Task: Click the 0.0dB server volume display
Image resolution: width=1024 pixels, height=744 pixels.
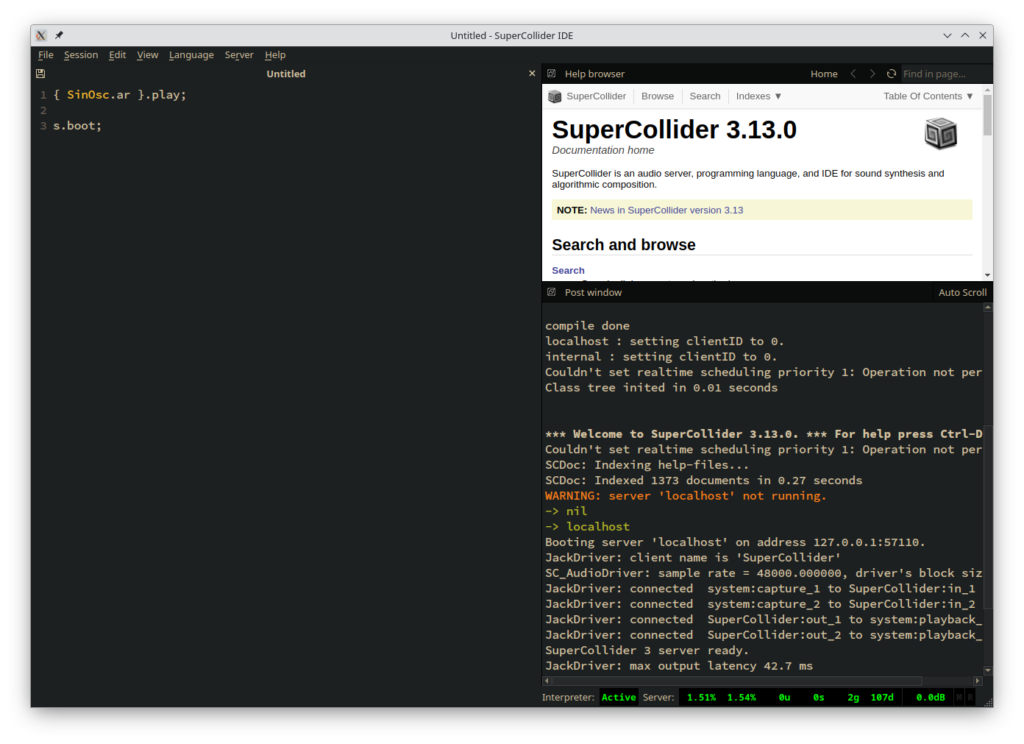Action: (930, 698)
